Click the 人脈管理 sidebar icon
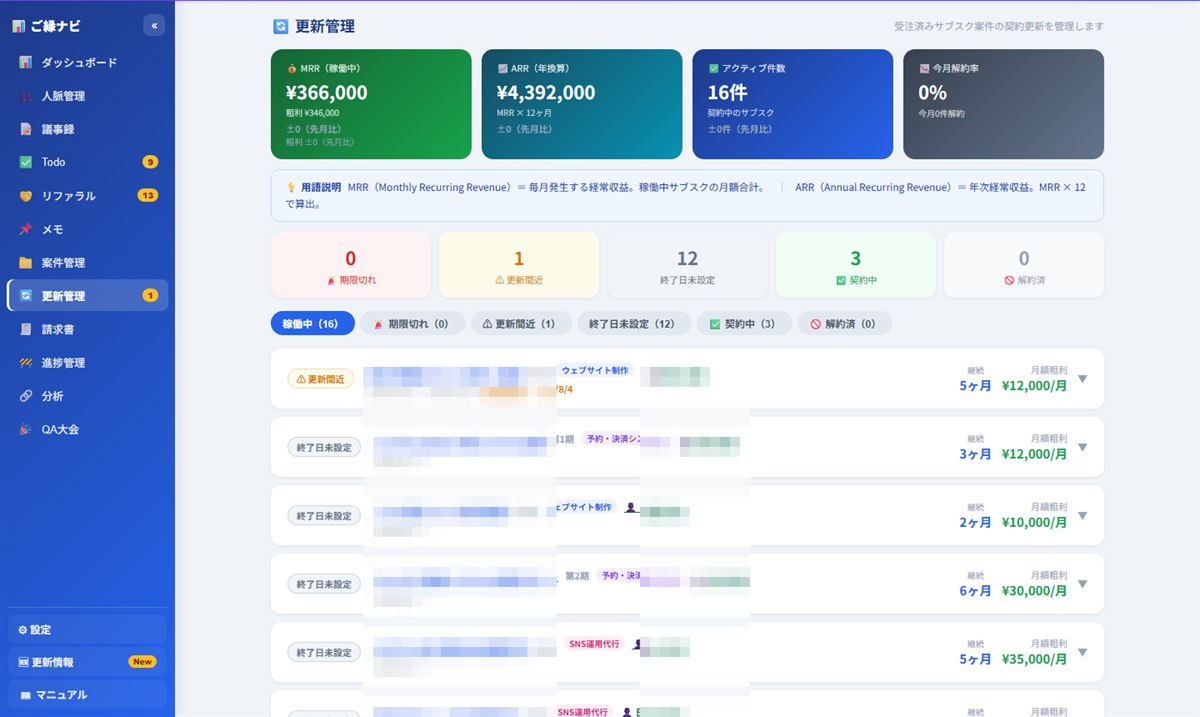This screenshot has width=1200, height=717. click(26, 96)
